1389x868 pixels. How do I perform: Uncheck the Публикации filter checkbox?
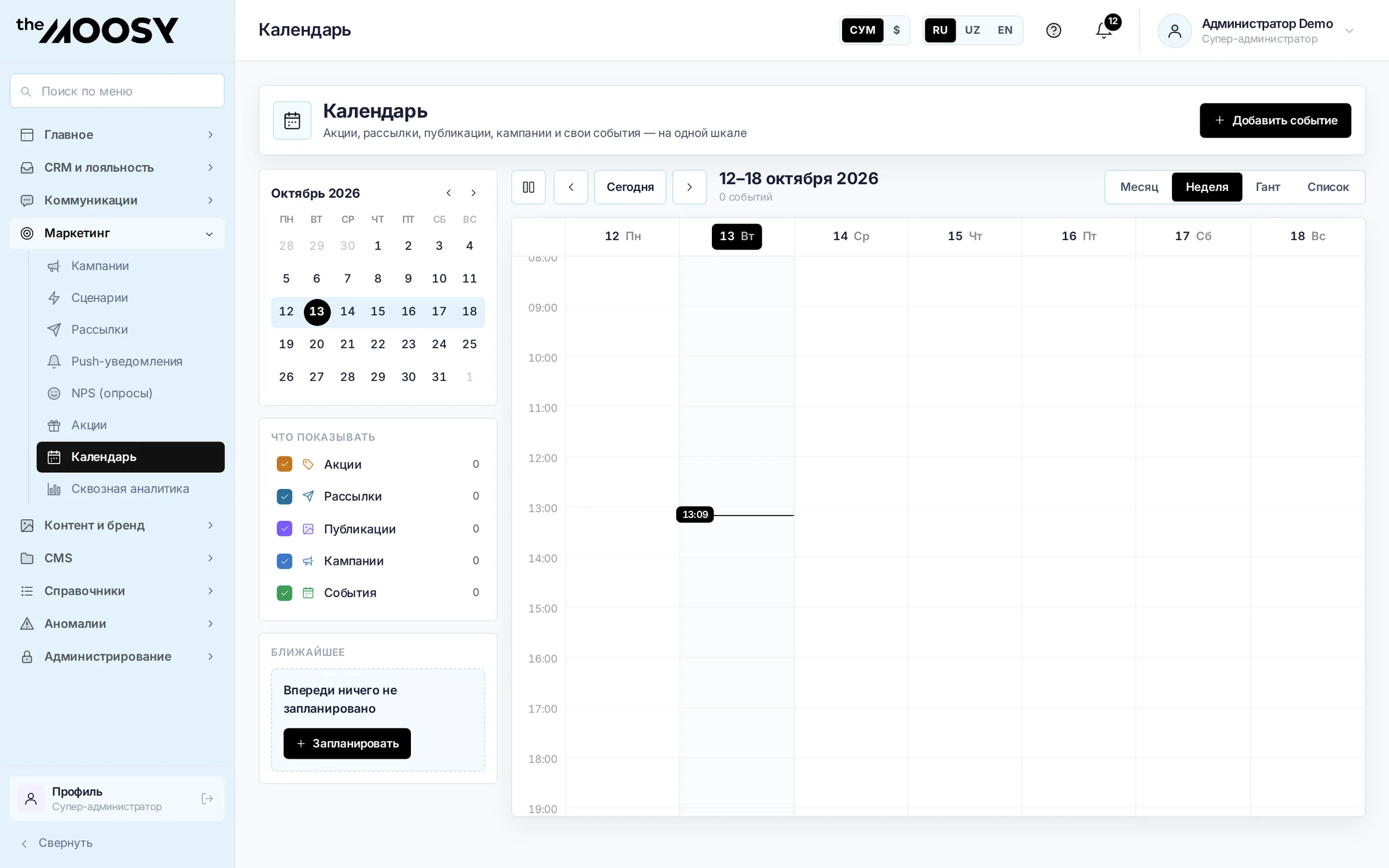(x=284, y=529)
